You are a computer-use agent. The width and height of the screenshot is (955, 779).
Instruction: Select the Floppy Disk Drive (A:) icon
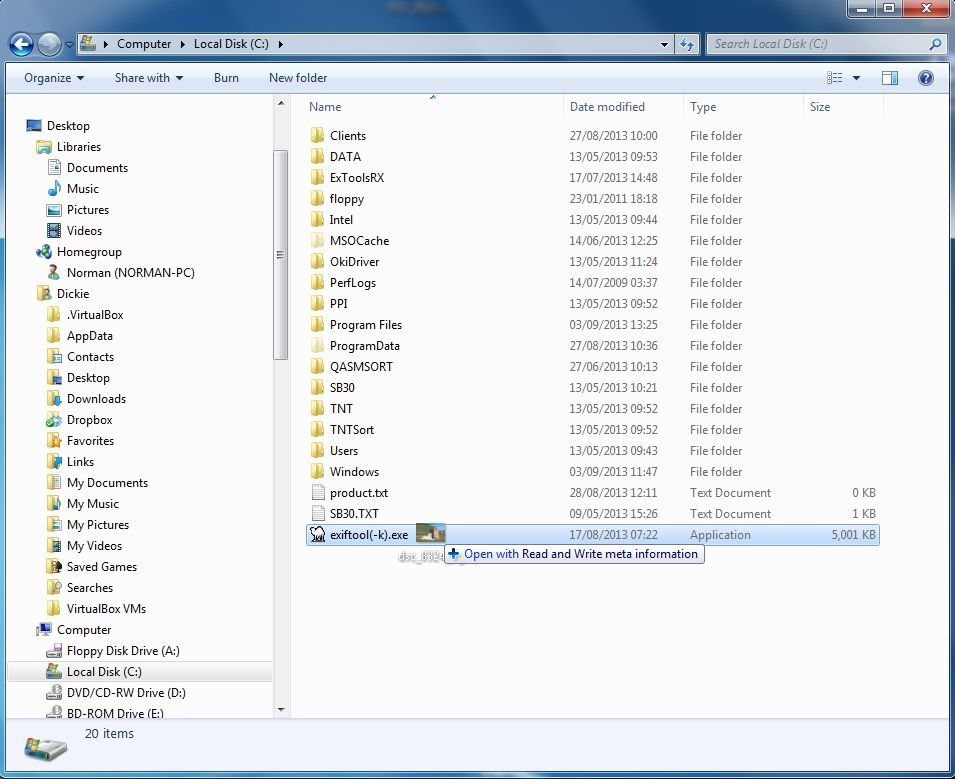tap(54, 650)
